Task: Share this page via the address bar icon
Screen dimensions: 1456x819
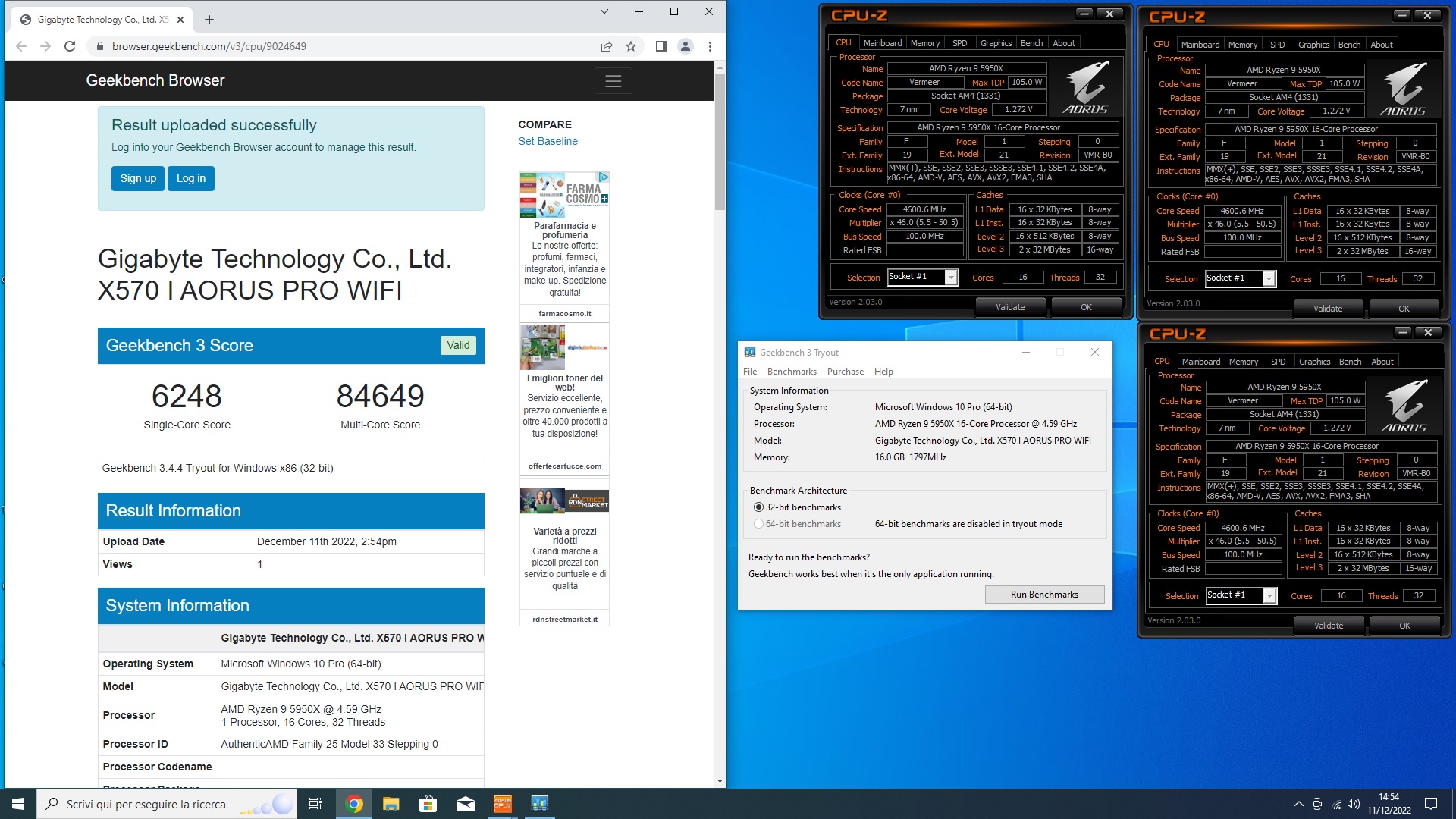Action: 607,46
